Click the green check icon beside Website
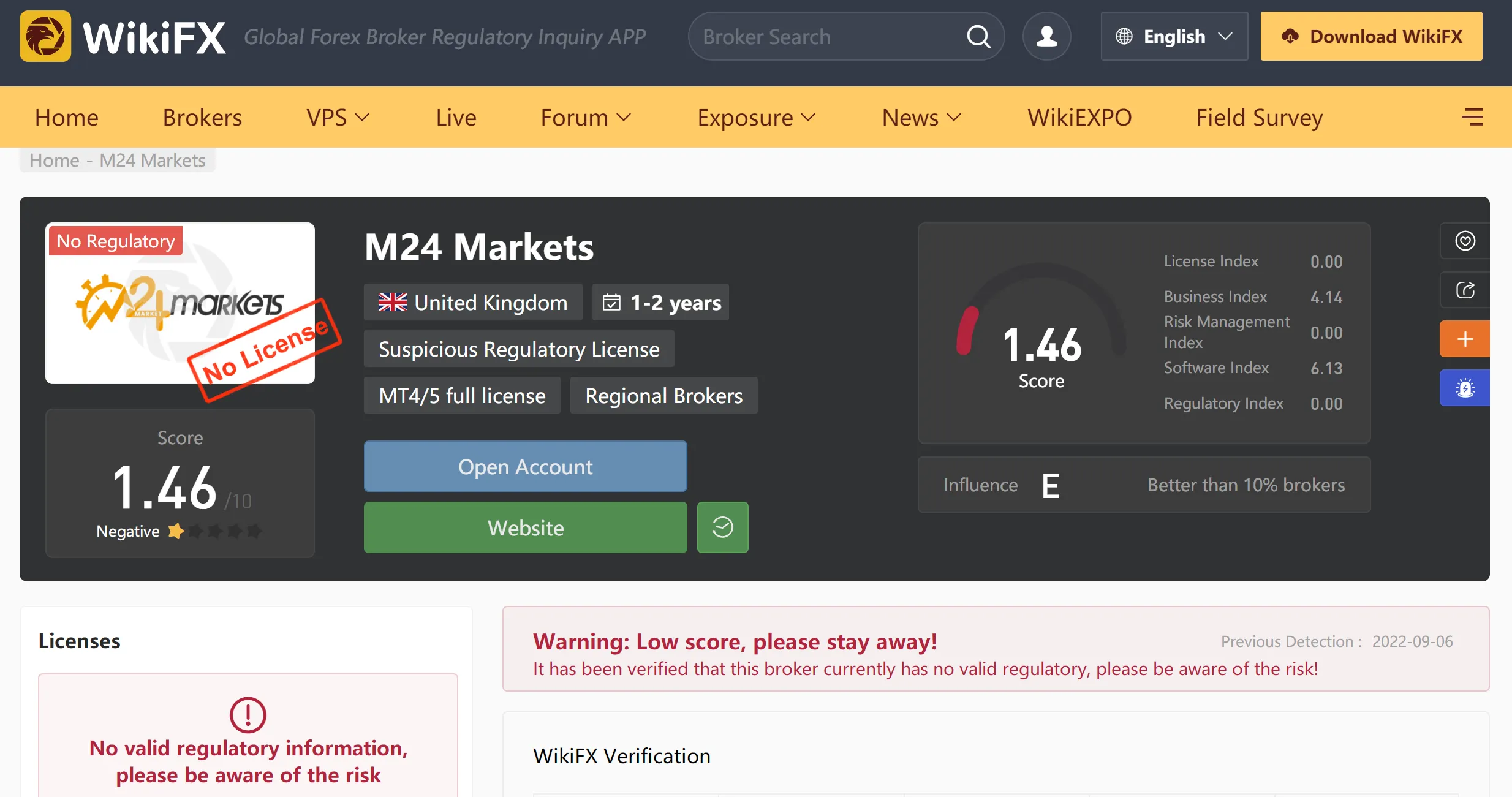Screen dimensions: 1512x797 pos(723,527)
